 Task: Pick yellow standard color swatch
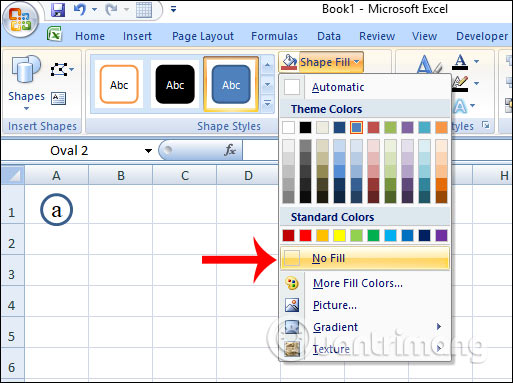pos(339,235)
